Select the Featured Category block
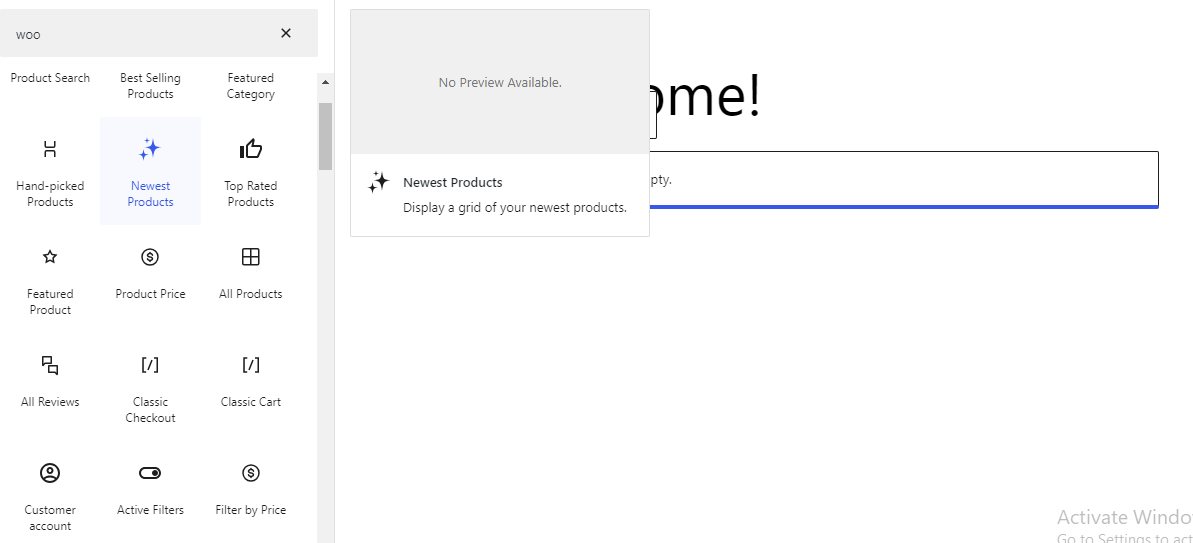The image size is (1193, 543). click(250, 86)
